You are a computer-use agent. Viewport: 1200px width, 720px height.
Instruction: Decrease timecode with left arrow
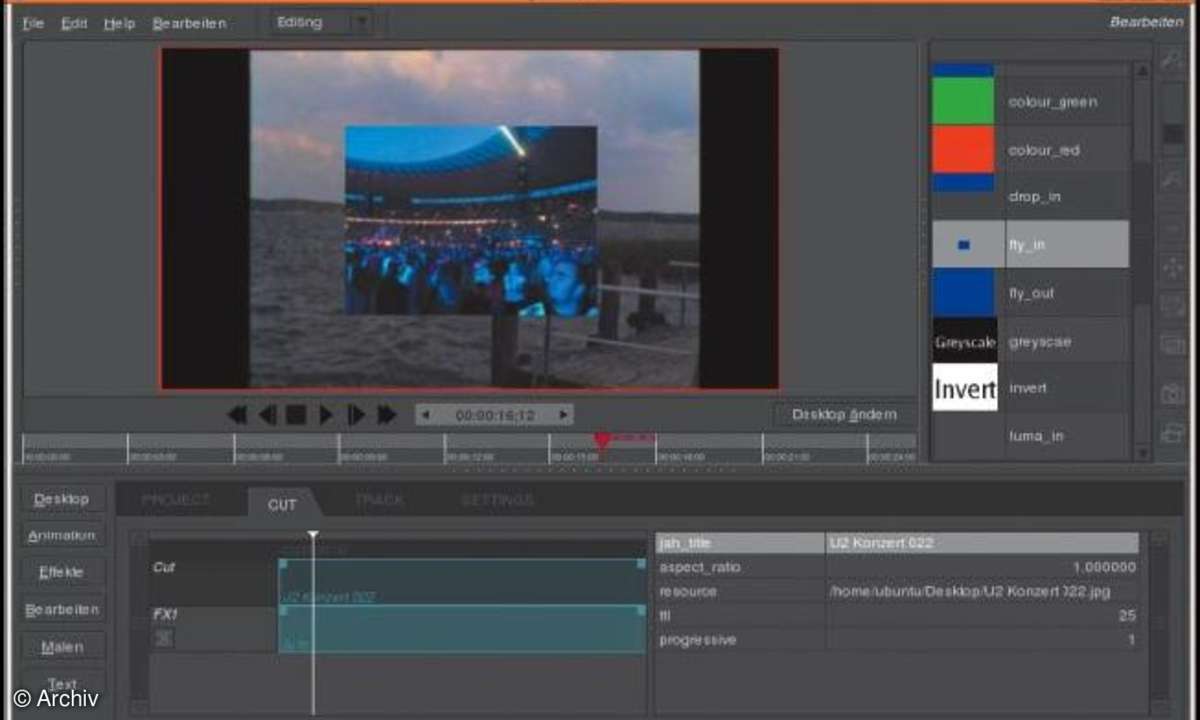click(425, 414)
